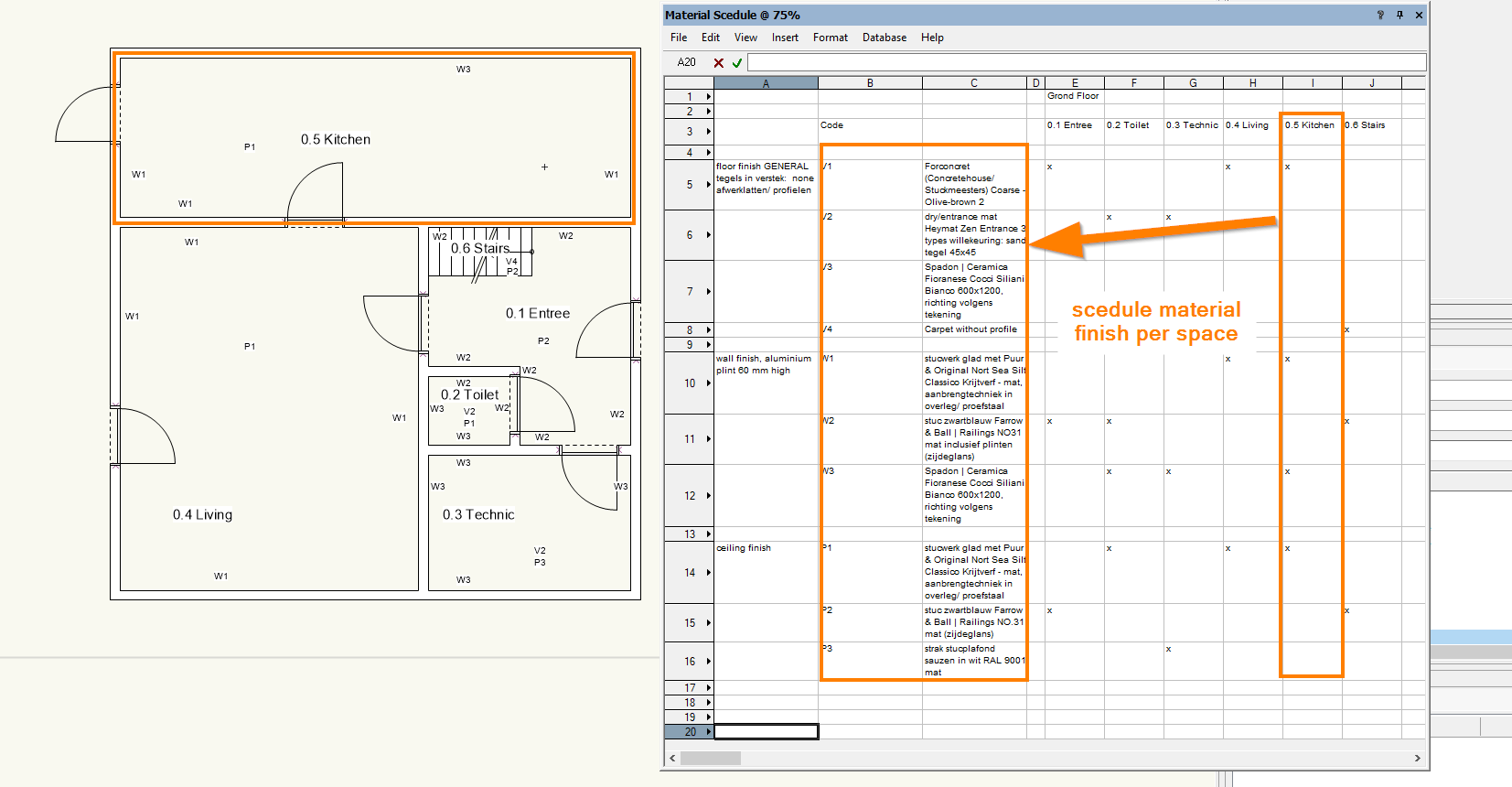Open the row 10 arrow menu
Screen dimensions: 1512x787
tap(708, 383)
